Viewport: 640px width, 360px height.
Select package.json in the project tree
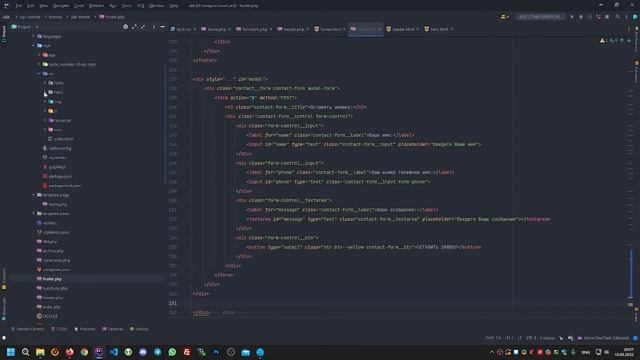tap(58, 176)
